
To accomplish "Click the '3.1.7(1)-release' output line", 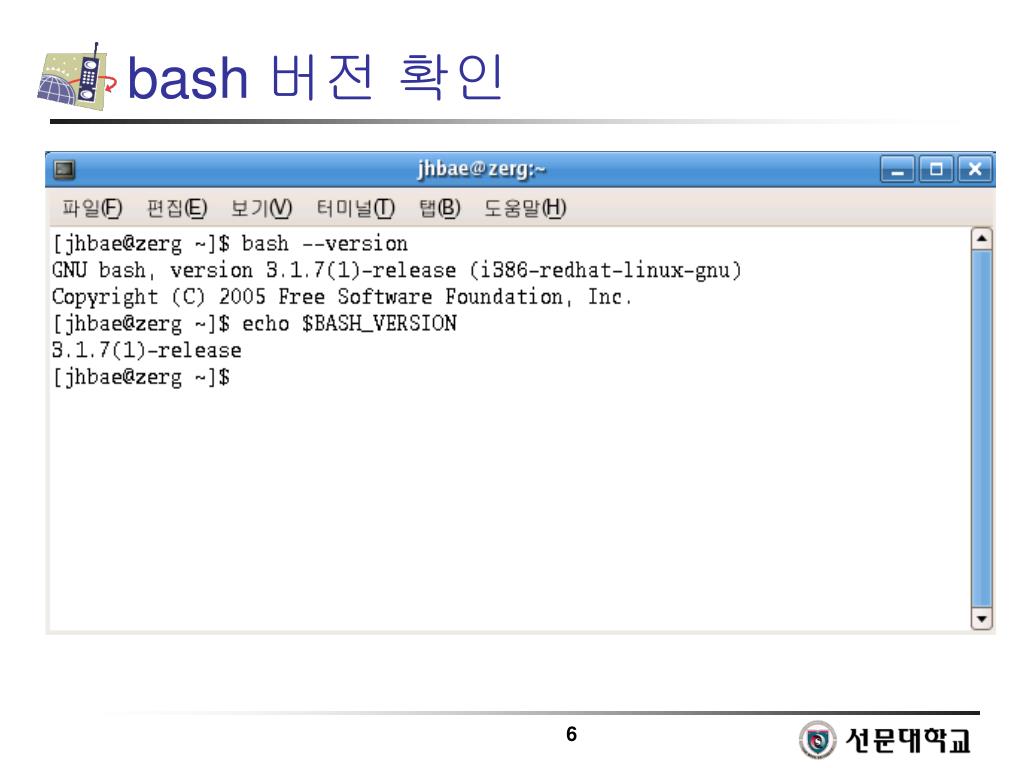I will pyautogui.click(x=147, y=351).
